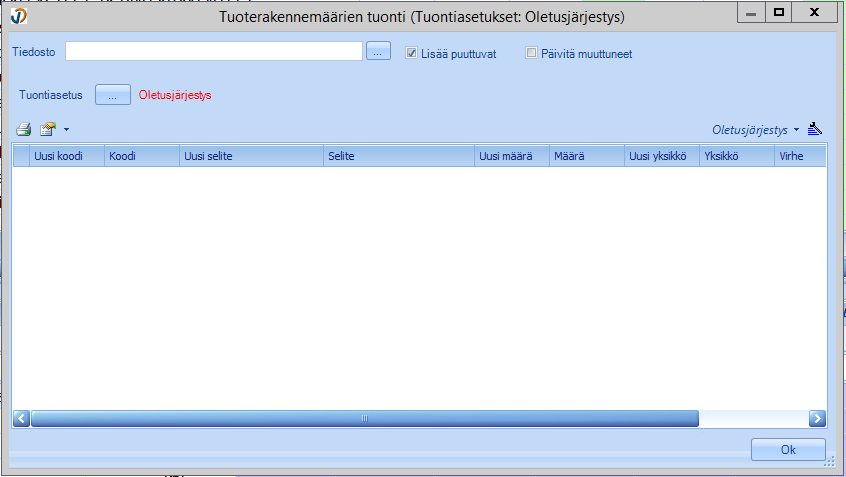Click the grid row selector header corner

tap(21, 156)
